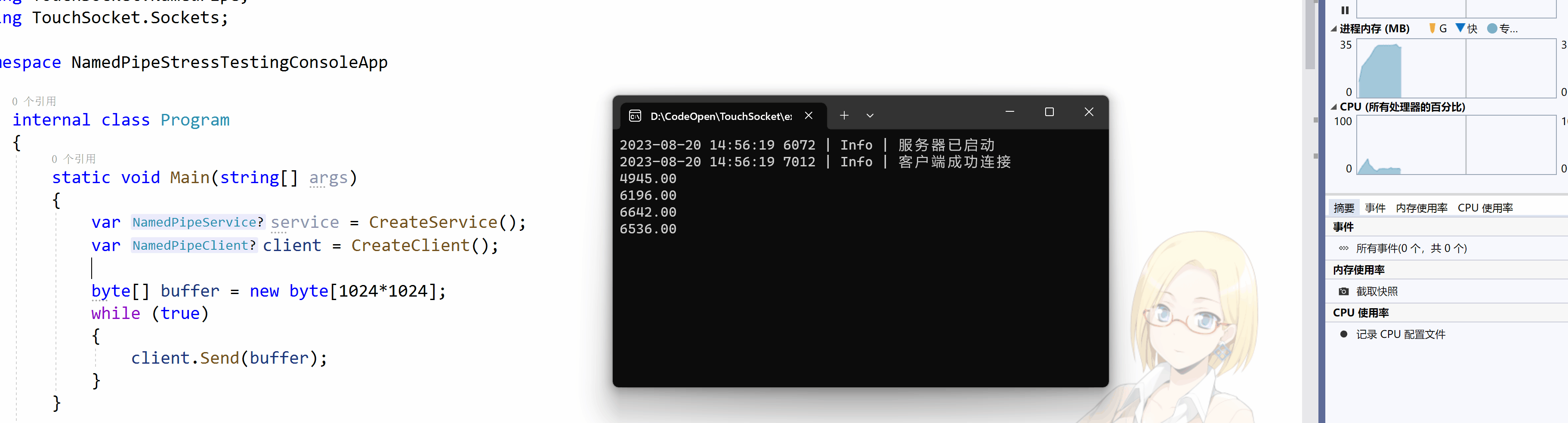The image size is (1568, 423).
Task: Open the 内存使用率 tab
Action: (1421, 208)
